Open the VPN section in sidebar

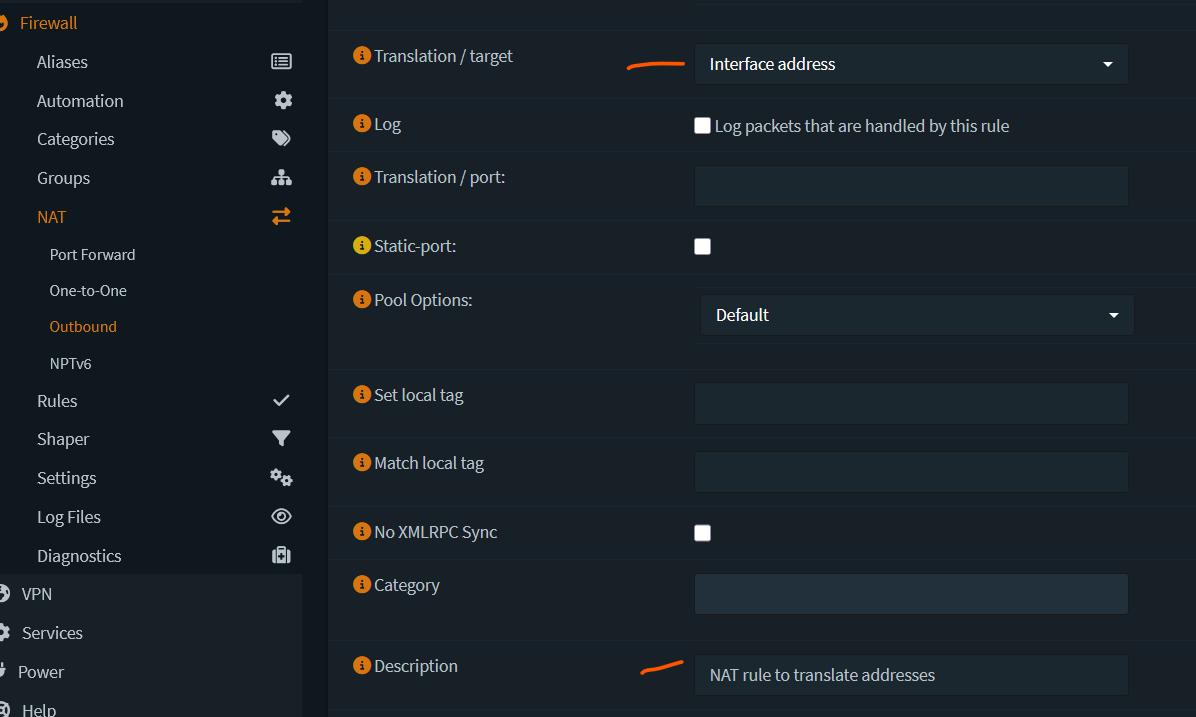tap(37, 594)
